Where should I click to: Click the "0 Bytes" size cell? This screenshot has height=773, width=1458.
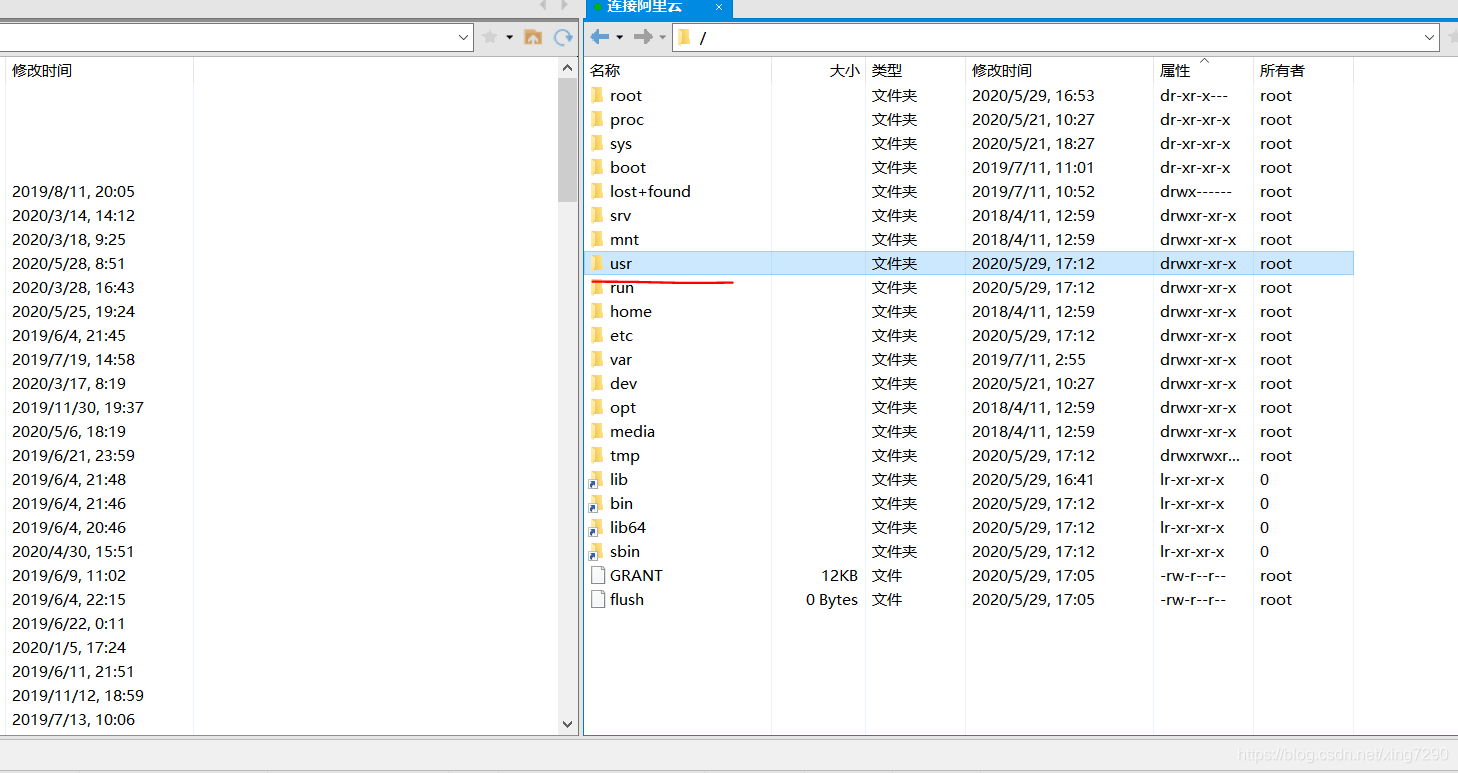(832, 599)
